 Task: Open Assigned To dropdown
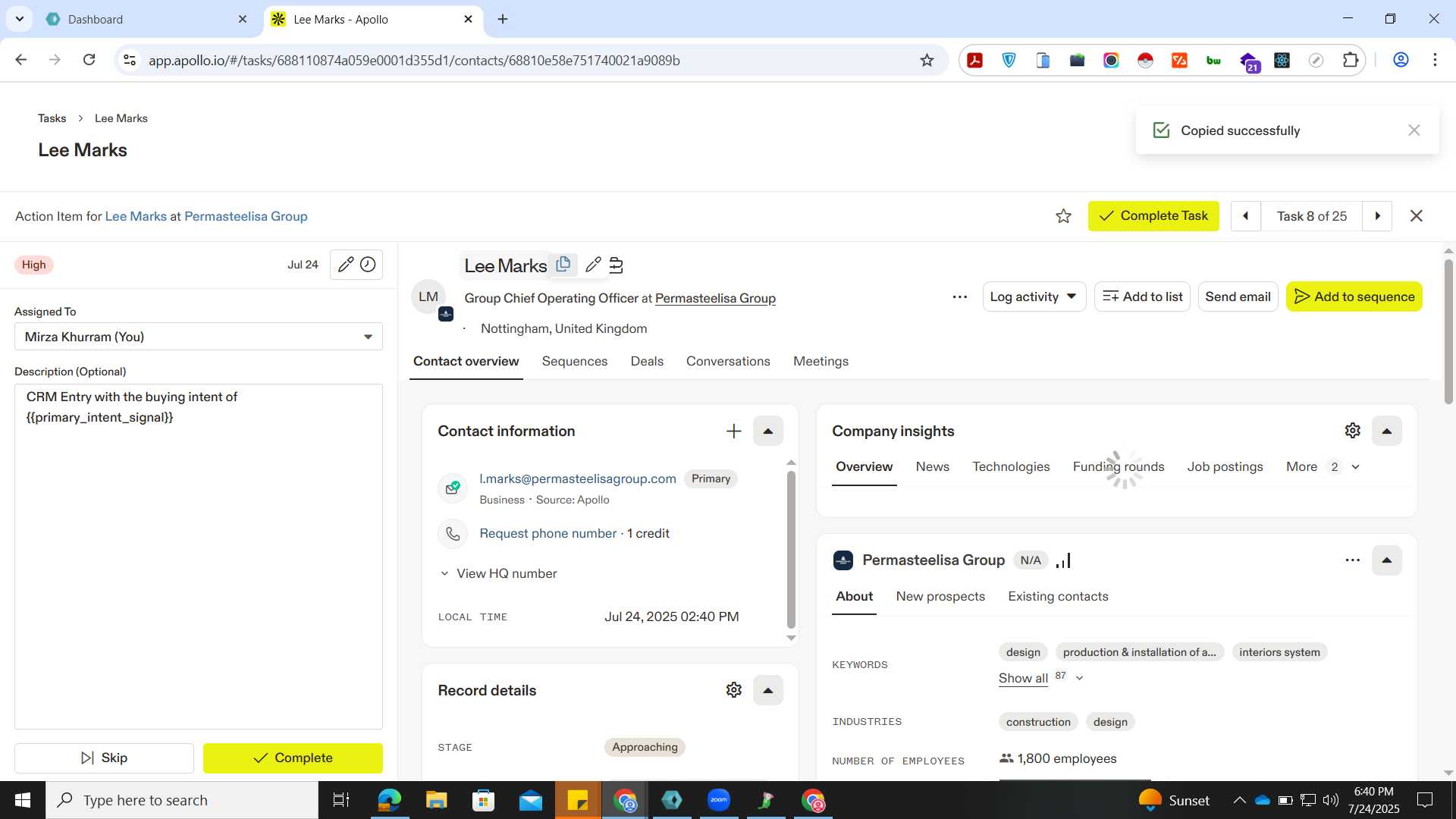tap(199, 337)
